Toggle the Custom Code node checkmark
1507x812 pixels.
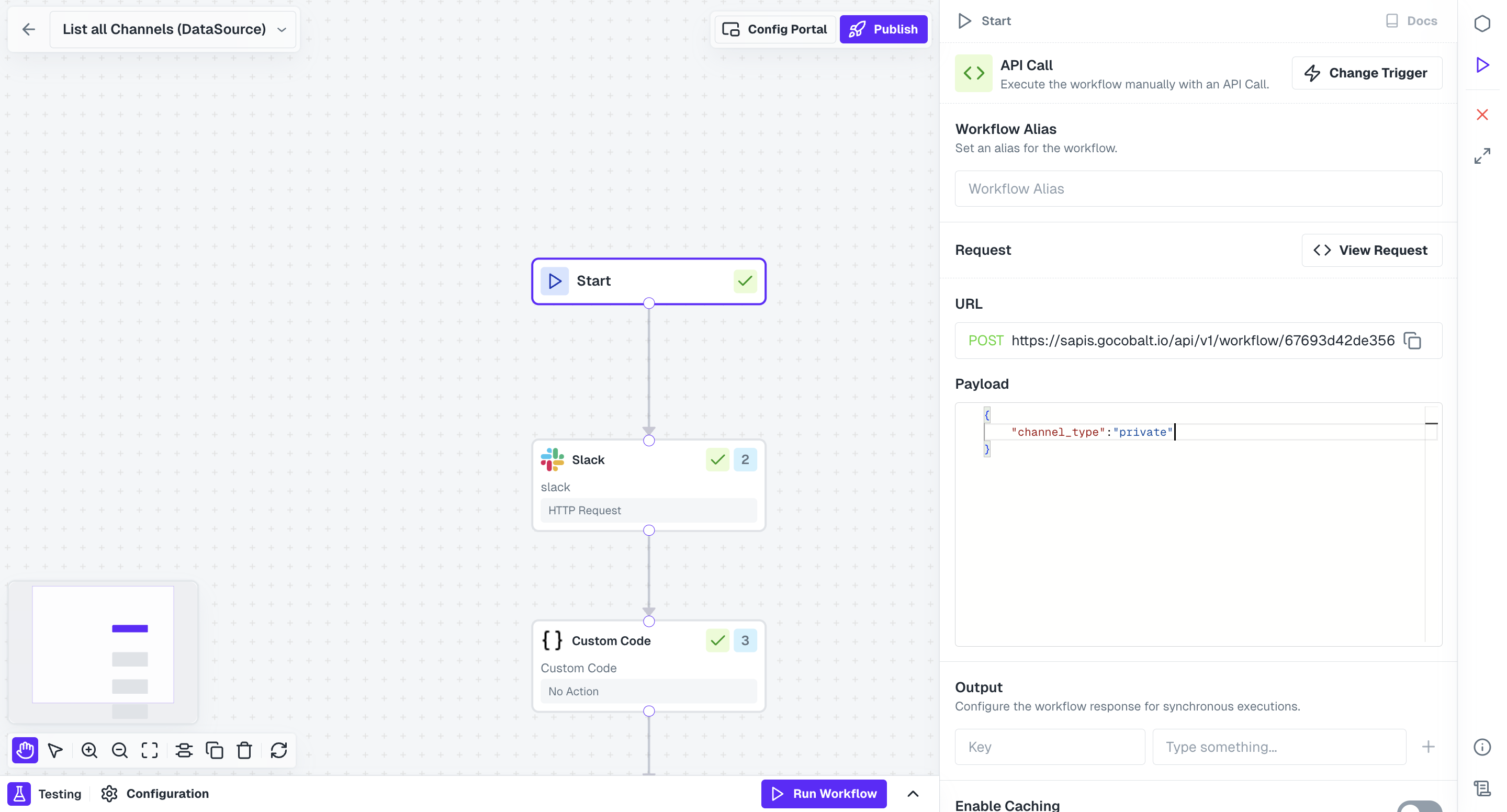pyautogui.click(x=717, y=640)
